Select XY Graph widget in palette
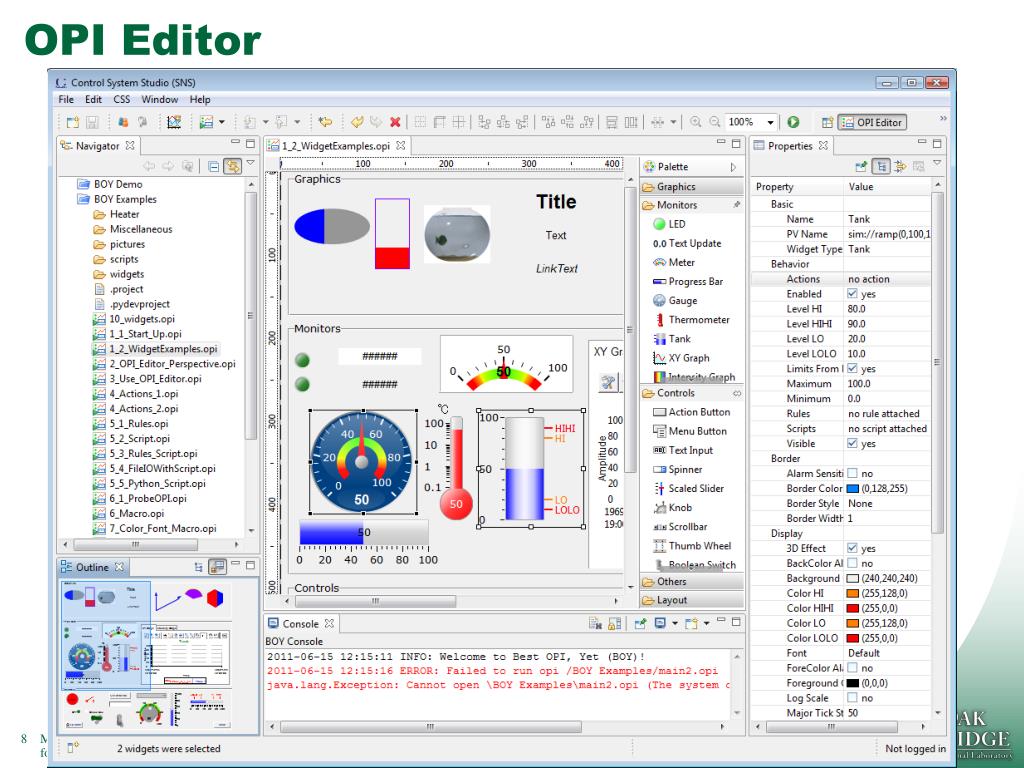1024x768 pixels. pyautogui.click(x=681, y=358)
